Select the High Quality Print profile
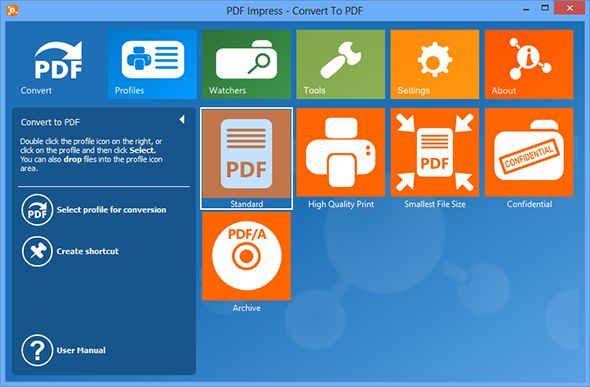This screenshot has width=590, height=387. (341, 158)
